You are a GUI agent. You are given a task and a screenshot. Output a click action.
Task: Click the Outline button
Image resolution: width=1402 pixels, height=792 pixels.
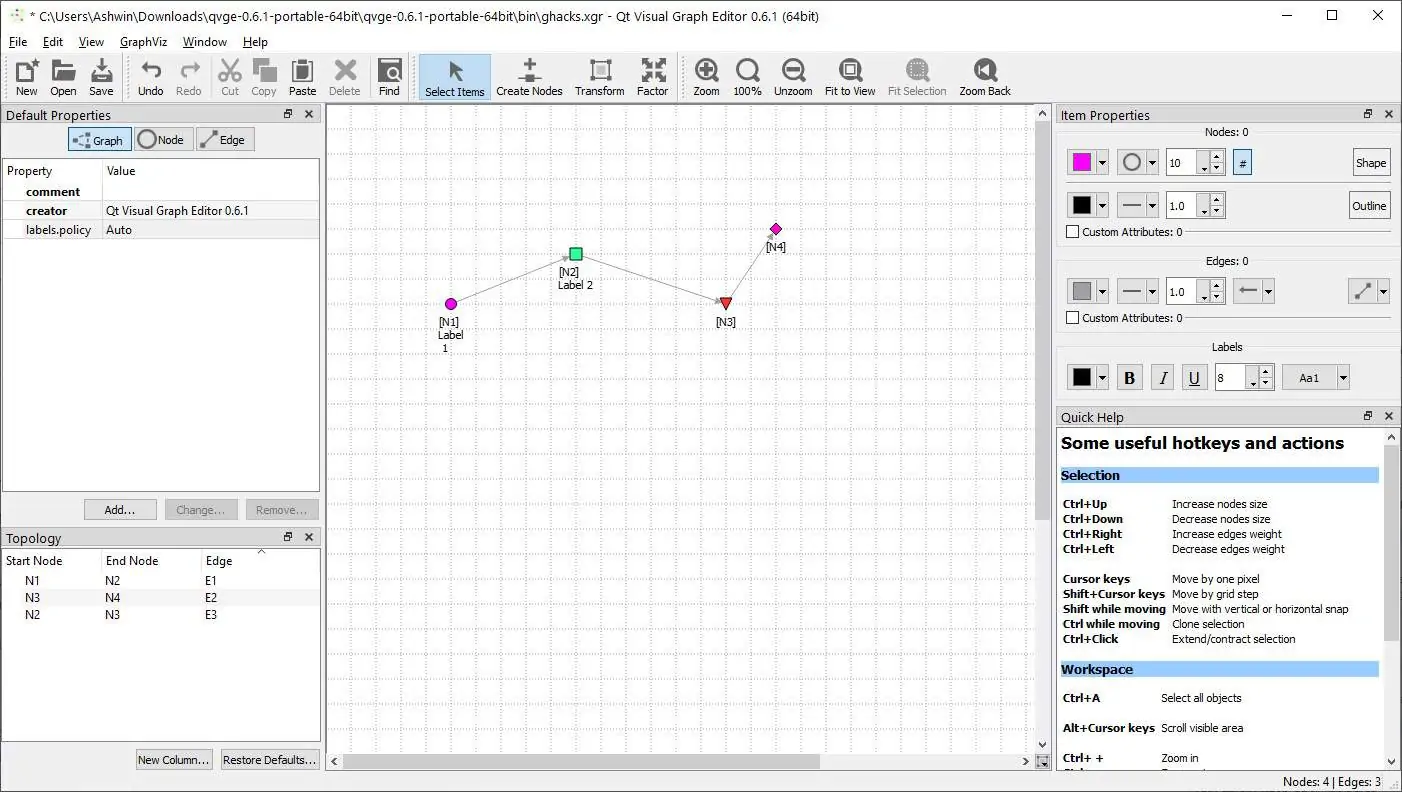pyautogui.click(x=1369, y=206)
